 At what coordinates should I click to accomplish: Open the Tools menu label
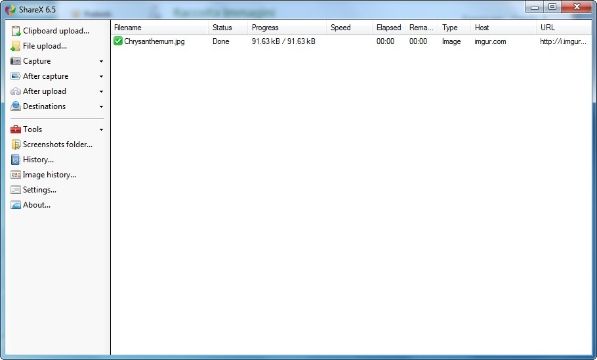point(32,129)
